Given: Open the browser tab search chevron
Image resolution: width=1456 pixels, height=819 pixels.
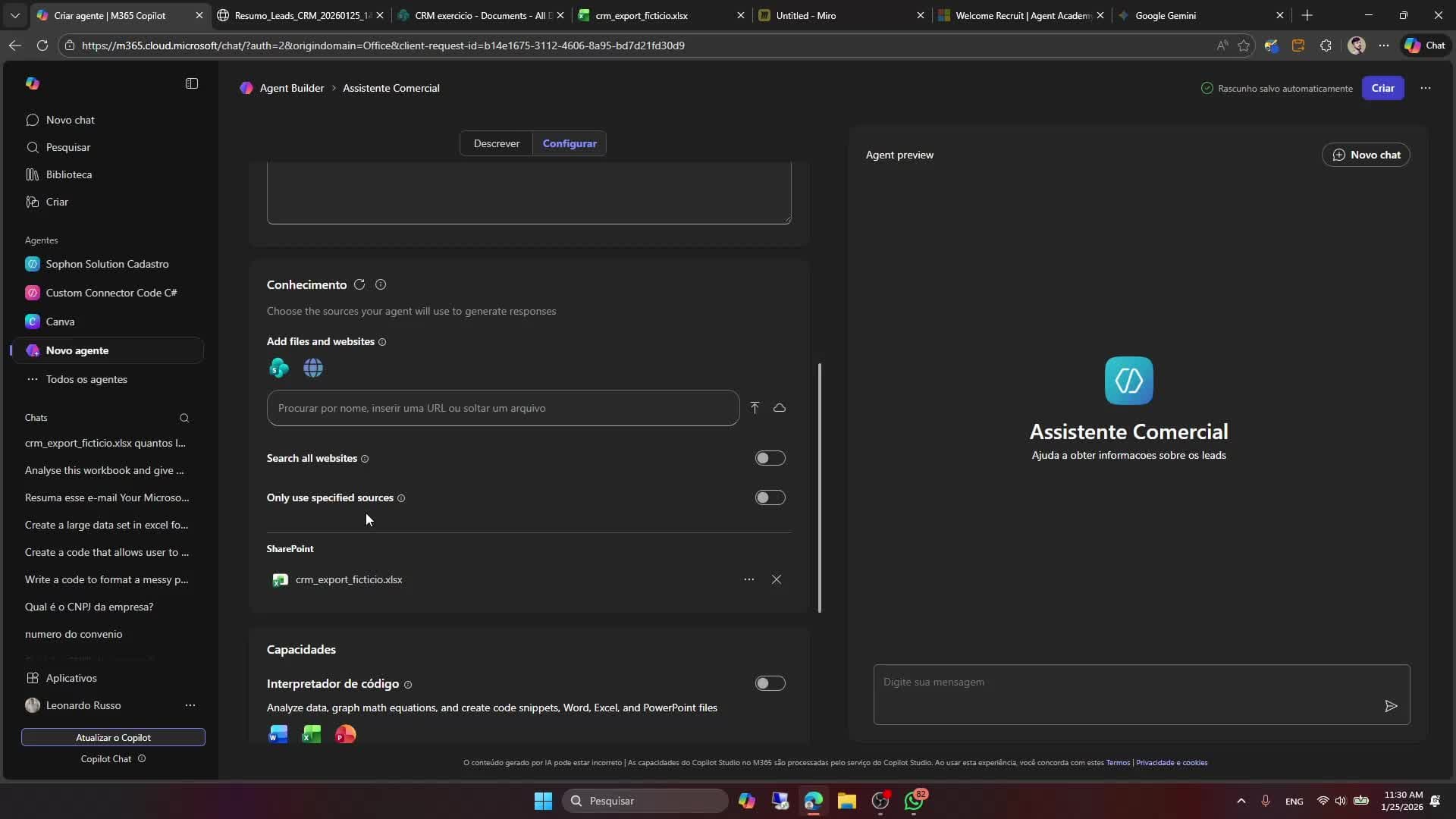Looking at the screenshot, I should point(15,15).
